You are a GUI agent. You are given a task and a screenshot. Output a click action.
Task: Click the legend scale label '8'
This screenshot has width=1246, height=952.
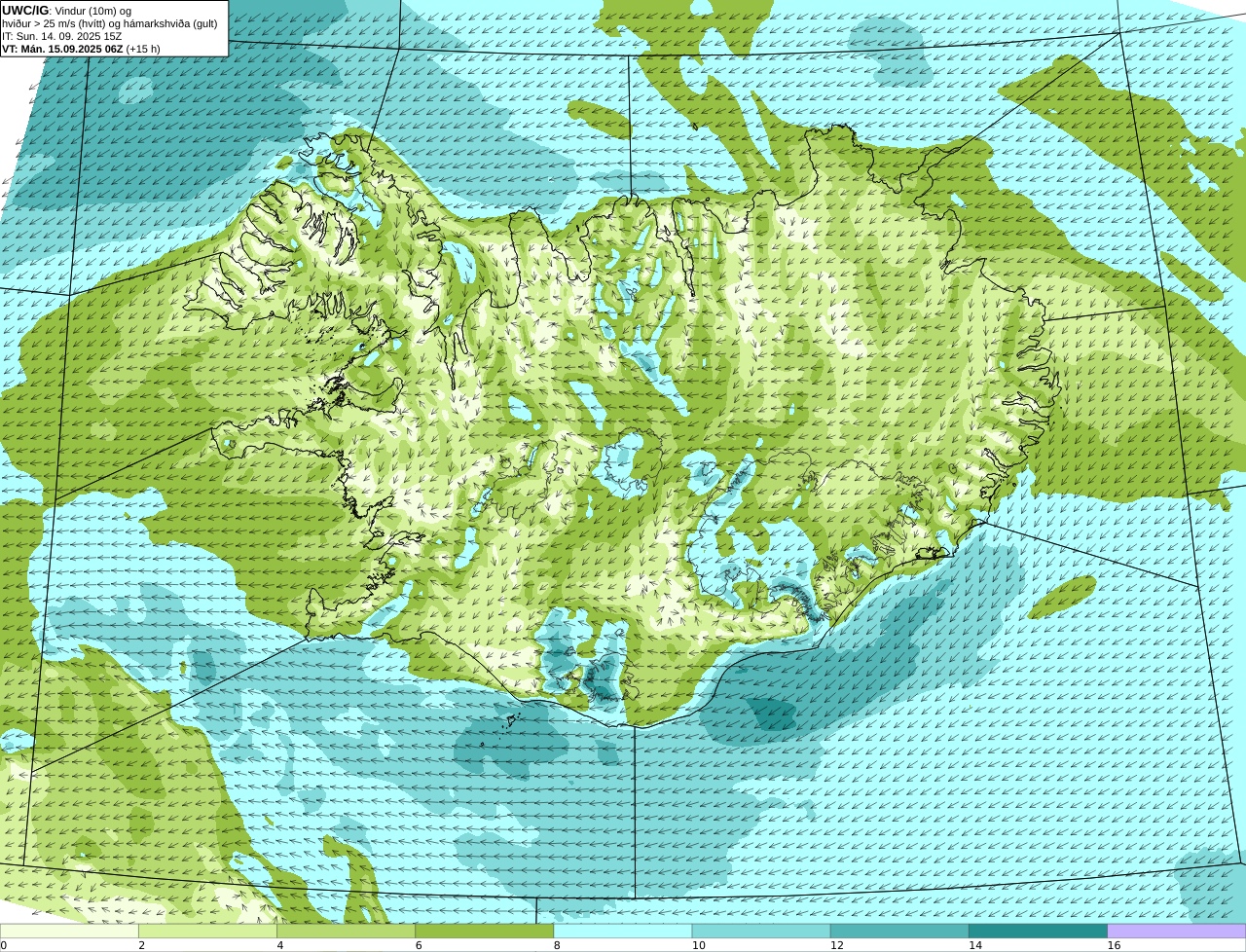point(557,945)
